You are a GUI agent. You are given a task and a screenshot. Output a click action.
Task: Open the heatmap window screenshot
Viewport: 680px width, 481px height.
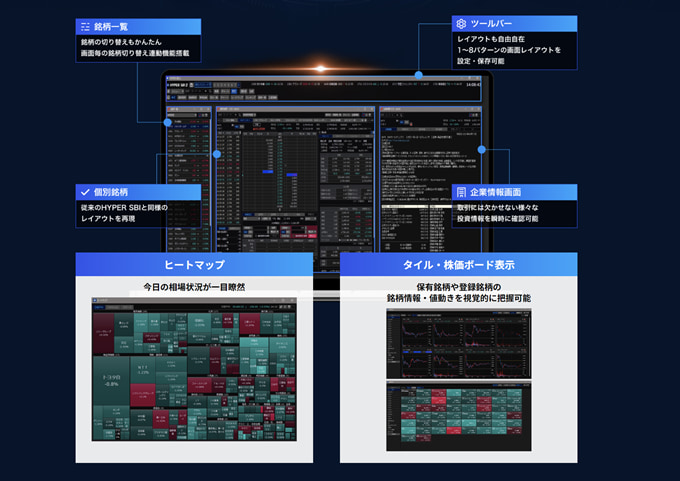click(x=194, y=369)
